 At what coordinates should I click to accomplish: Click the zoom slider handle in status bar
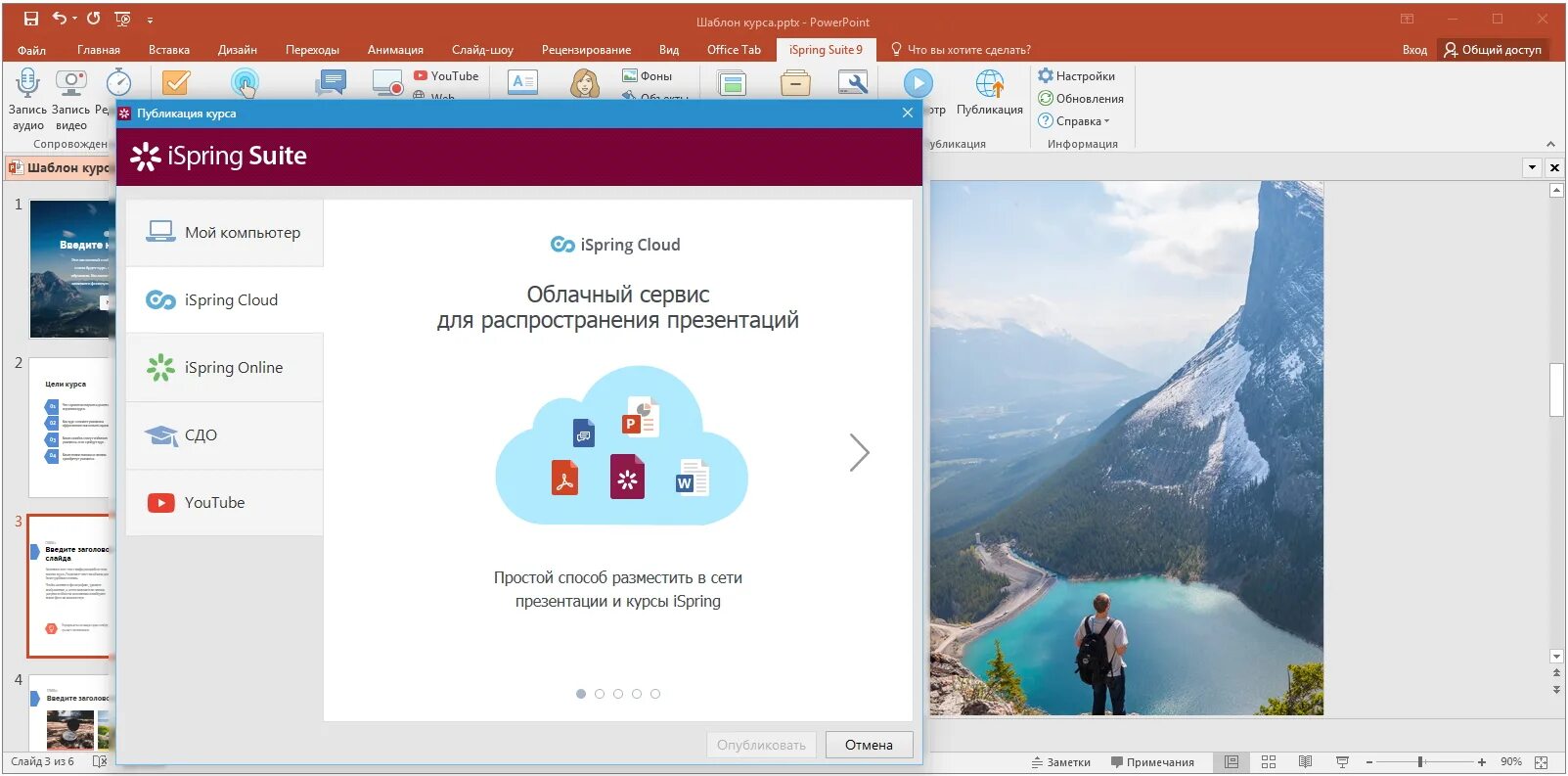point(1420,761)
